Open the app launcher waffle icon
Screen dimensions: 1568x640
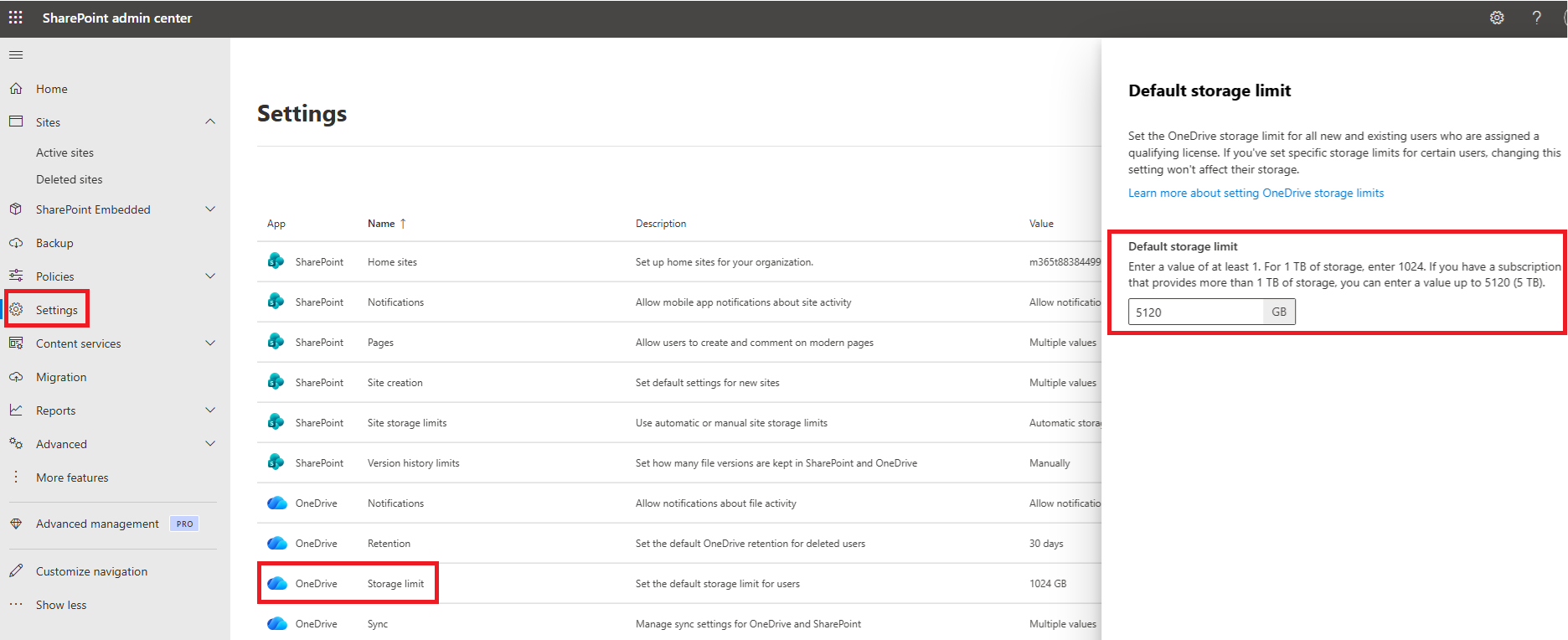click(x=16, y=18)
